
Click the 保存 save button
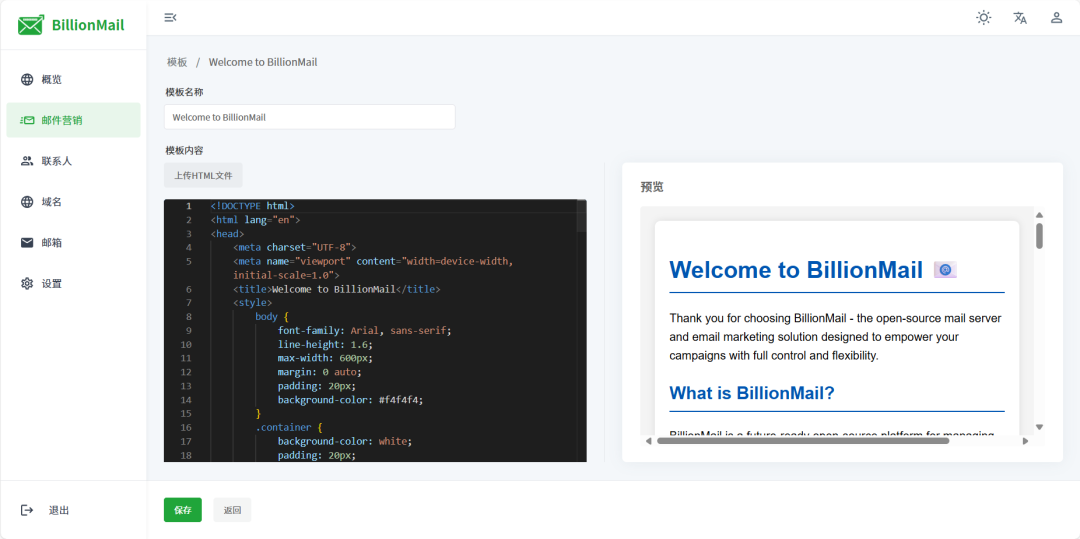click(x=183, y=510)
